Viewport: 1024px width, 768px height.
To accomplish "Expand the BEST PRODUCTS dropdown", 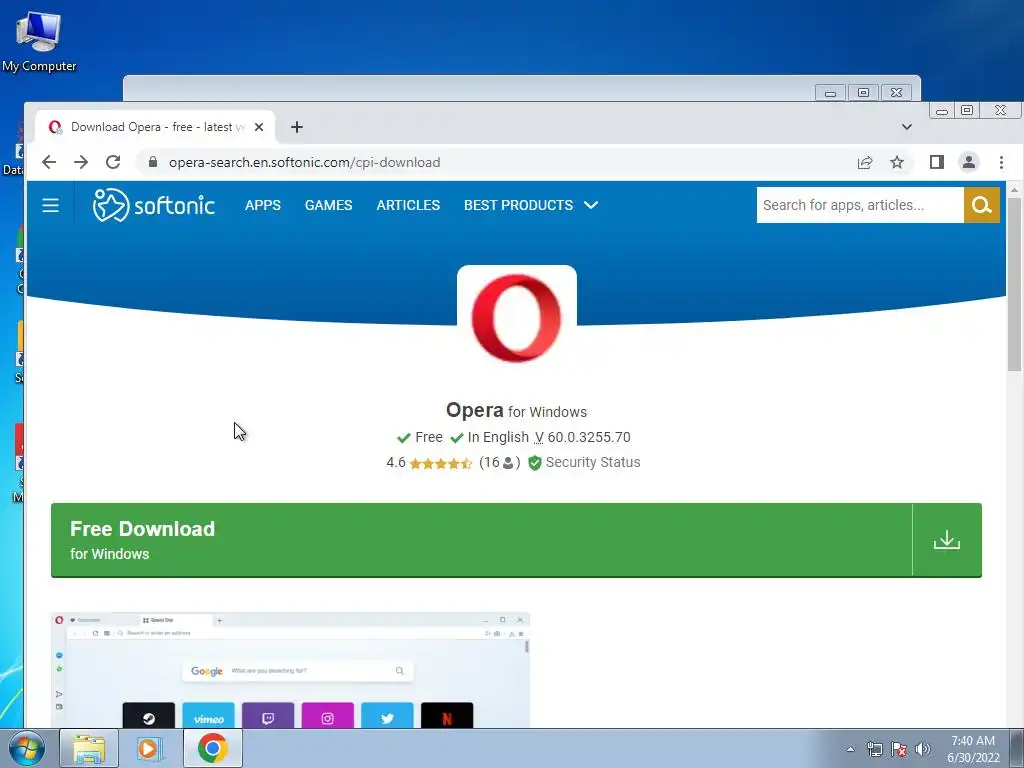I will coord(530,205).
